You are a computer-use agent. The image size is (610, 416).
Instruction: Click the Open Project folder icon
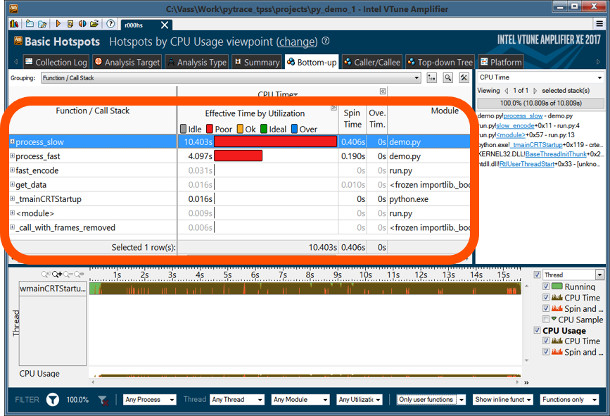[42, 24]
